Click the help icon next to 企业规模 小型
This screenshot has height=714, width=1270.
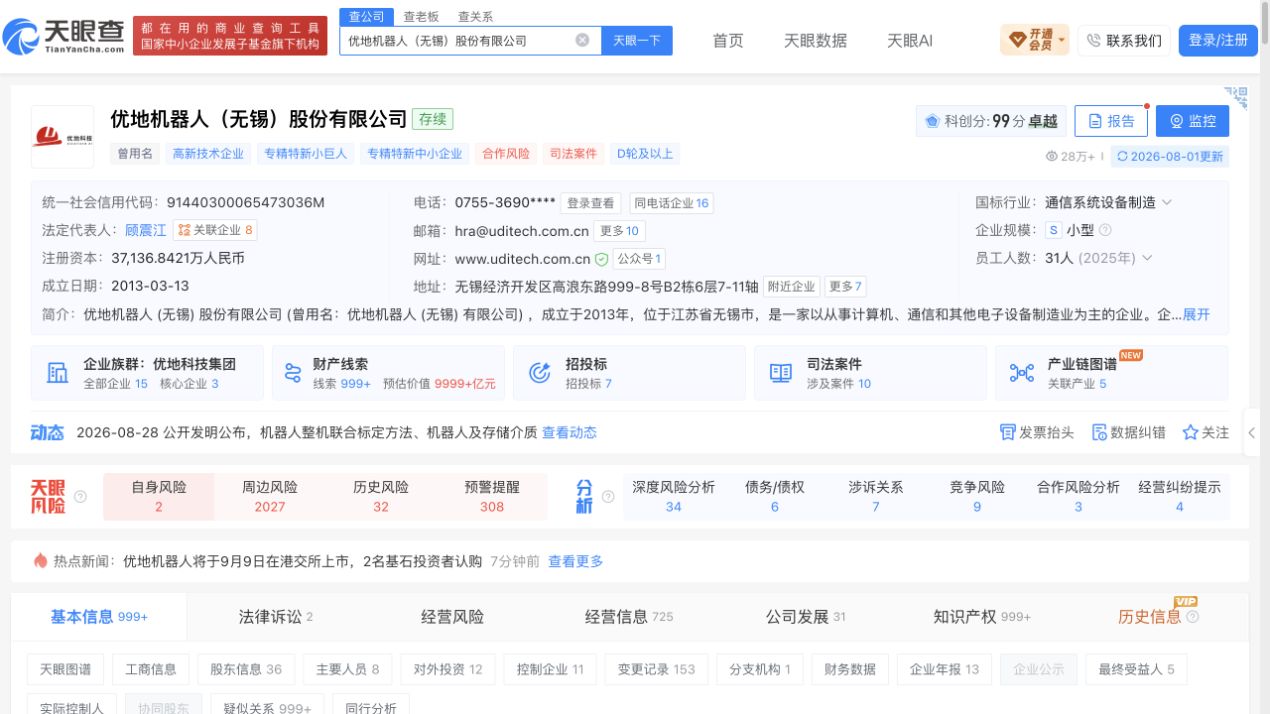(1105, 230)
